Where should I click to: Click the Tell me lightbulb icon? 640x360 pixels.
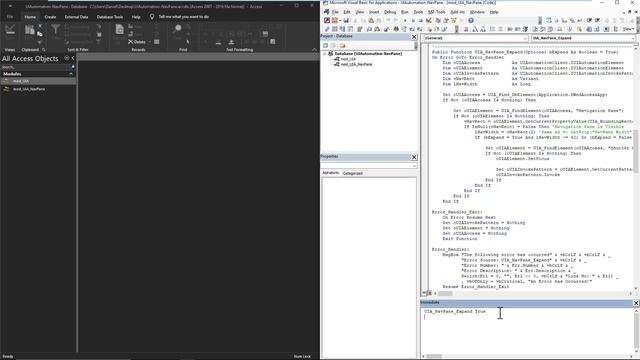click(x=152, y=17)
